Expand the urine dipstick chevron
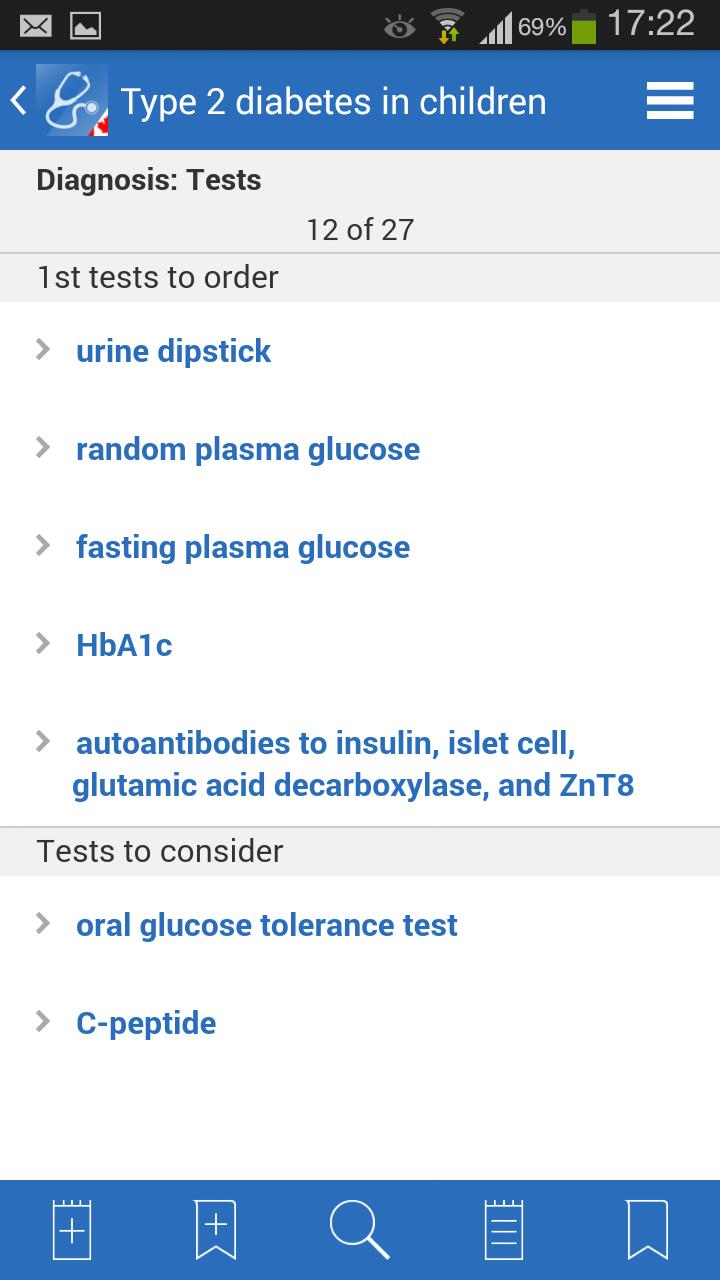This screenshot has height=1280, width=720. [x=42, y=349]
